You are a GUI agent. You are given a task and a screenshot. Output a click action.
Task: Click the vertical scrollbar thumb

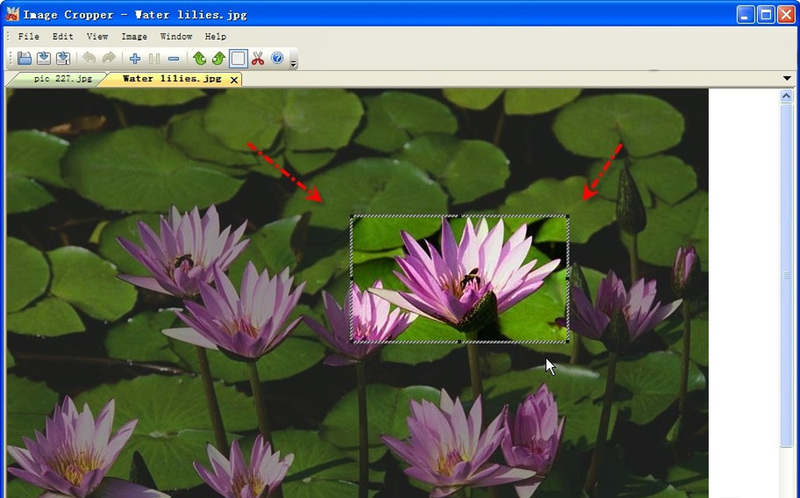coord(786,276)
